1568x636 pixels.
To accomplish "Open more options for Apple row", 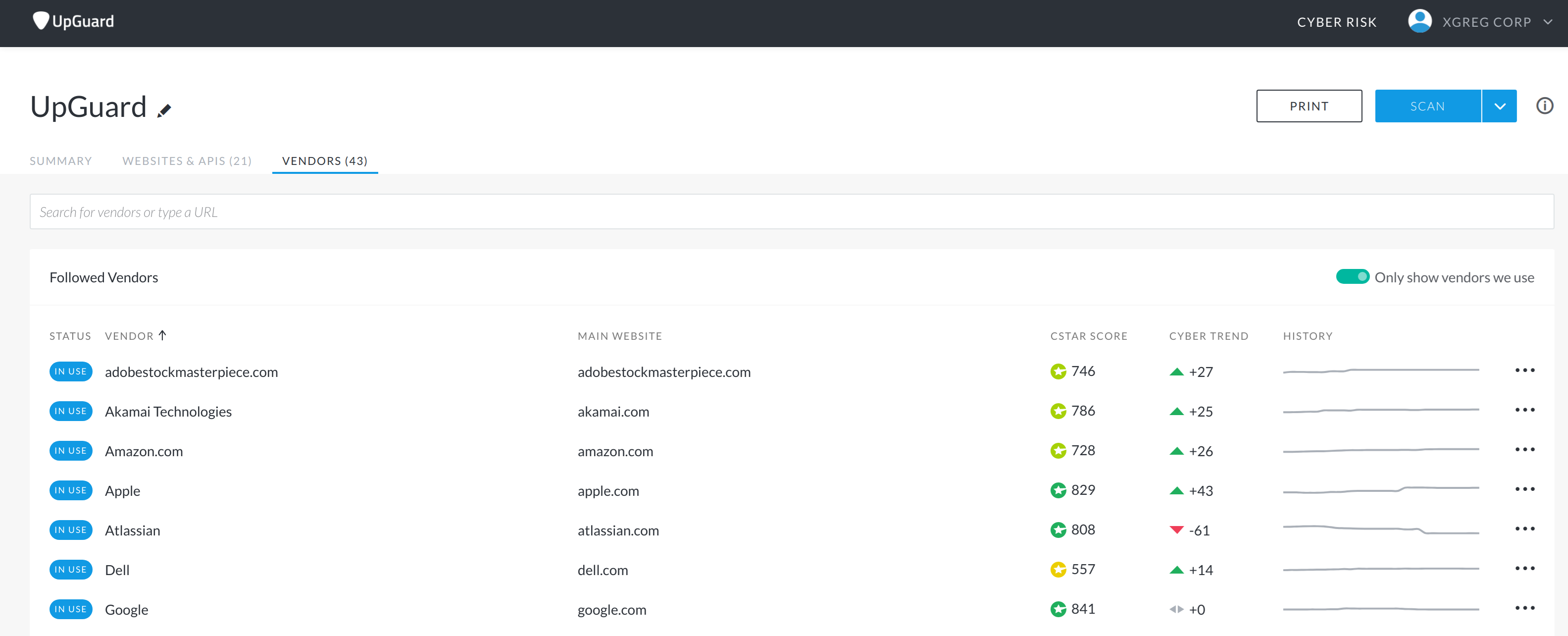I will click(x=1525, y=490).
